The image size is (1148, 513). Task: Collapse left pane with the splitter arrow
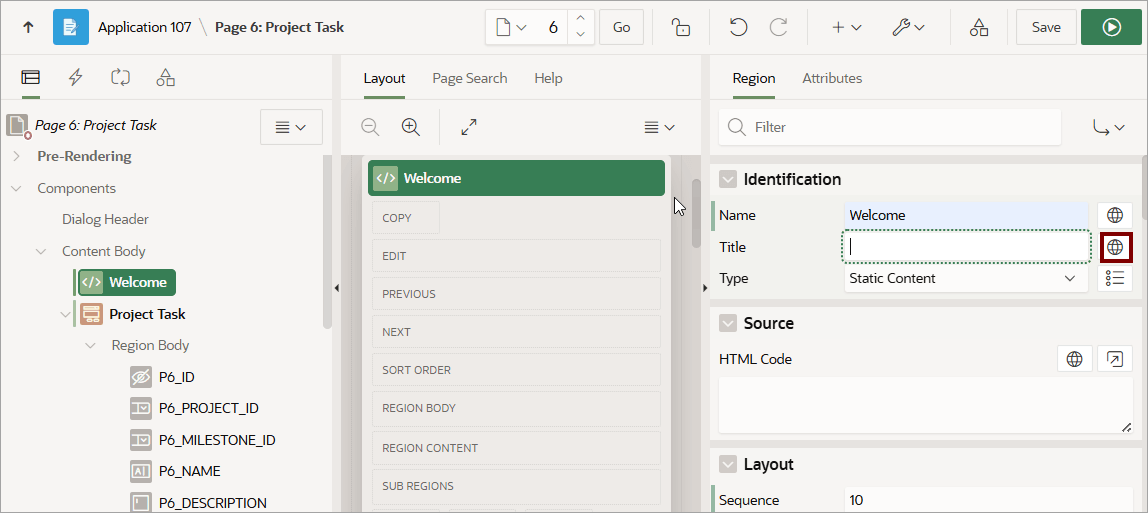[336, 288]
